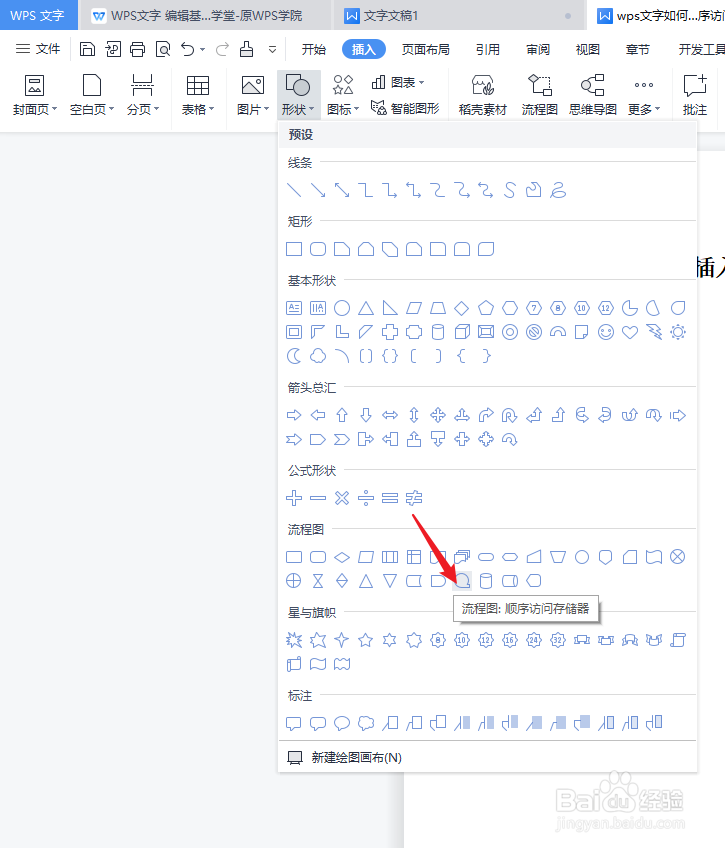The height and width of the screenshot is (848, 725).
Task: Select the lightning bolt shape
Action: (654, 332)
